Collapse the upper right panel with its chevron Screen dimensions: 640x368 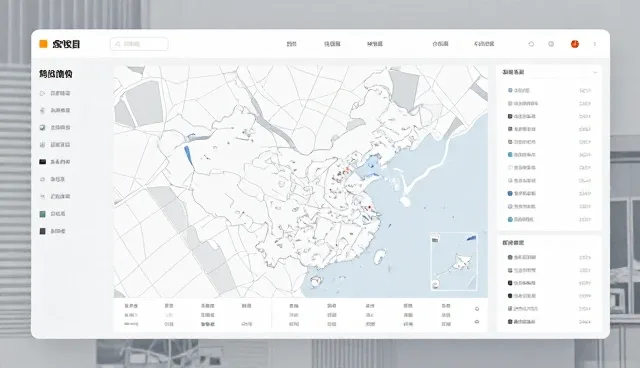tap(595, 73)
